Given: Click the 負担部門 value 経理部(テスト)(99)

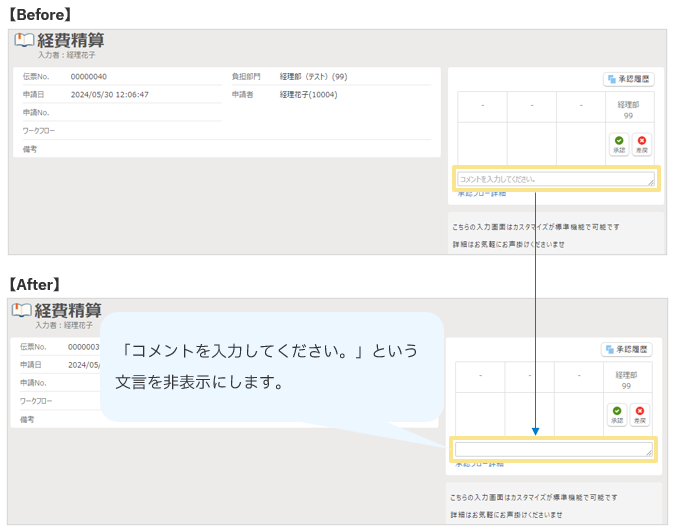Looking at the screenshot, I should pyautogui.click(x=313, y=76).
